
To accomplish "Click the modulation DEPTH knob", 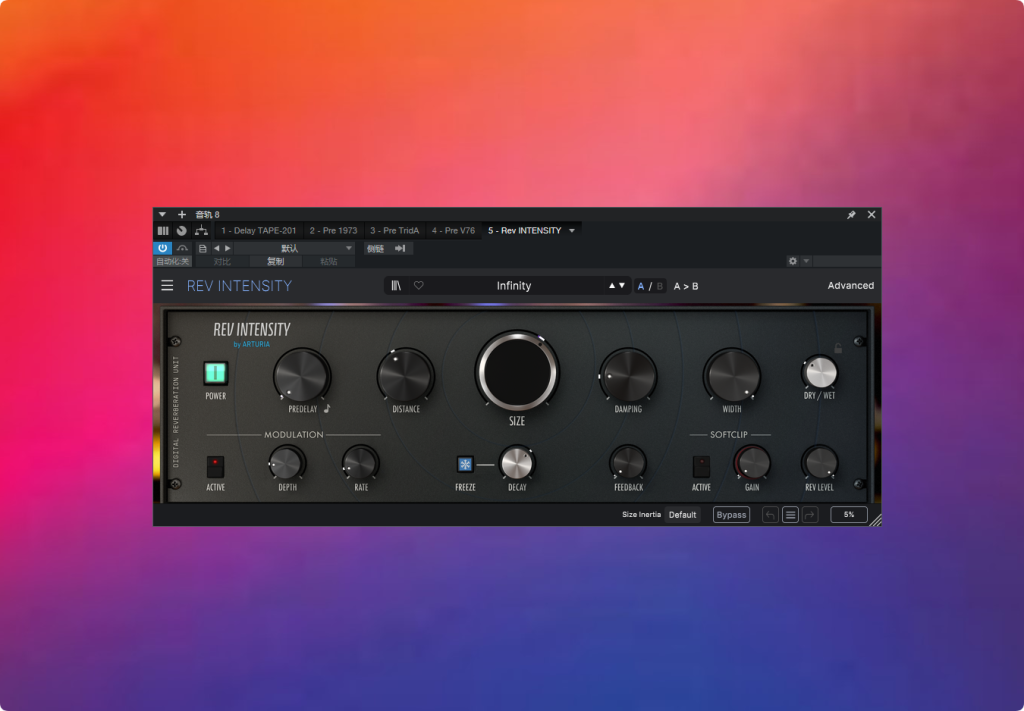I will coord(287,464).
